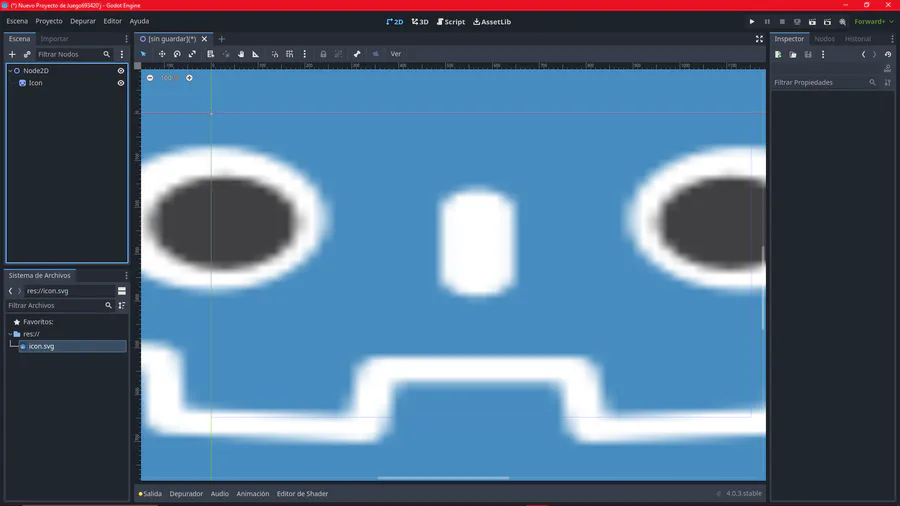The height and width of the screenshot is (506, 900).
Task: Select the Pan mode hand tool
Action: coord(241,54)
